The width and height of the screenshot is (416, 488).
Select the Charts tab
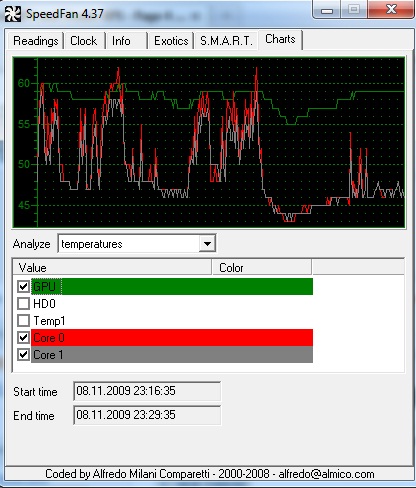pyautogui.click(x=280, y=39)
